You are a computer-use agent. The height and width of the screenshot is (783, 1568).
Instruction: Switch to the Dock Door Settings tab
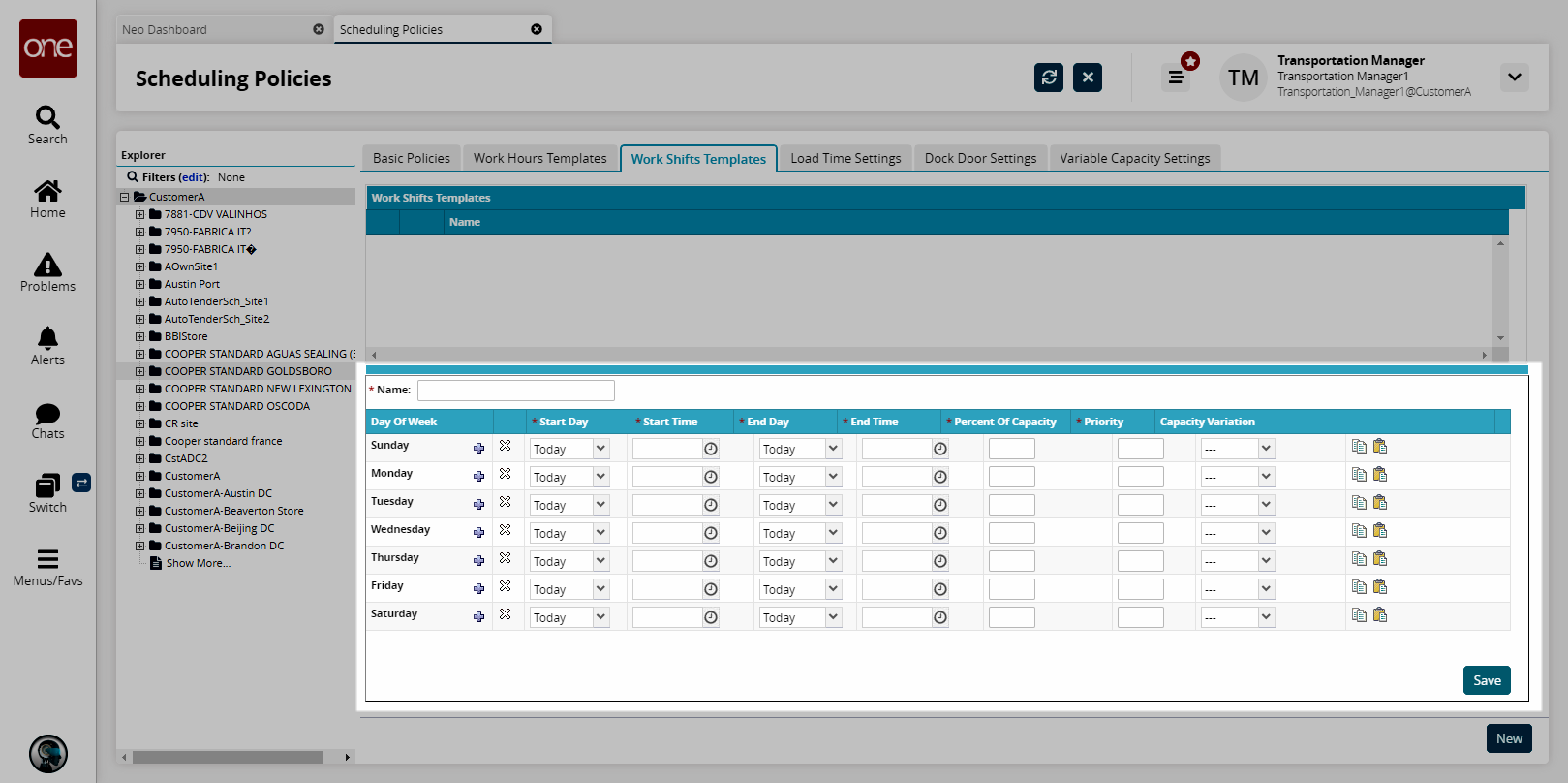click(980, 158)
